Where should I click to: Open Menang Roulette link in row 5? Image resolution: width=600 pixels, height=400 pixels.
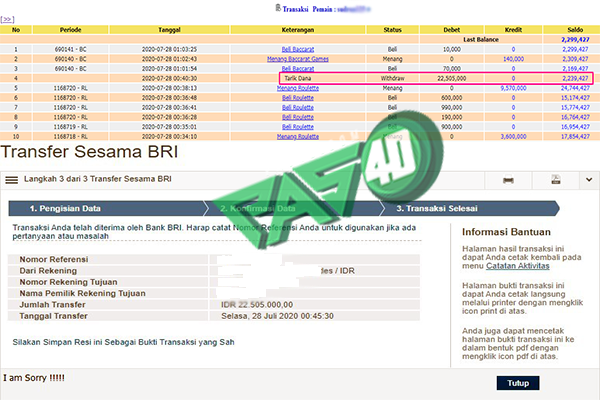click(x=298, y=88)
